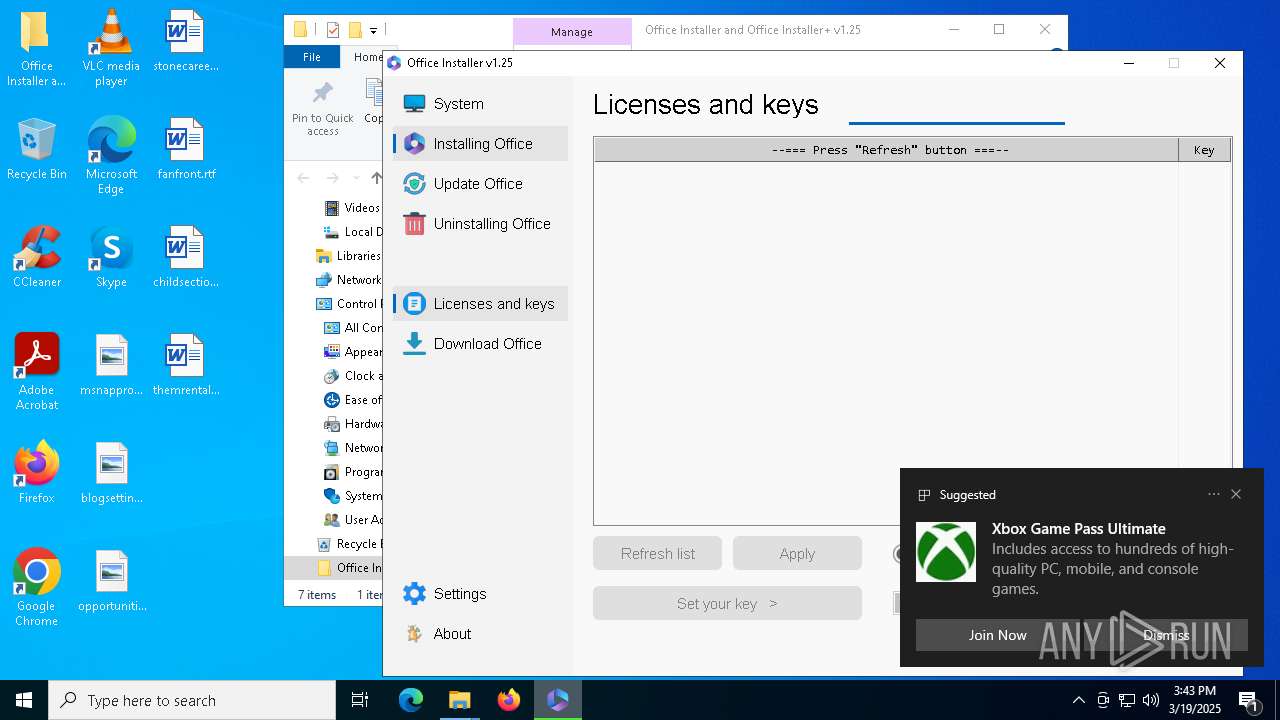The width and height of the screenshot is (1280, 720).
Task: Click the 7 items status text
Action: pos(317,595)
